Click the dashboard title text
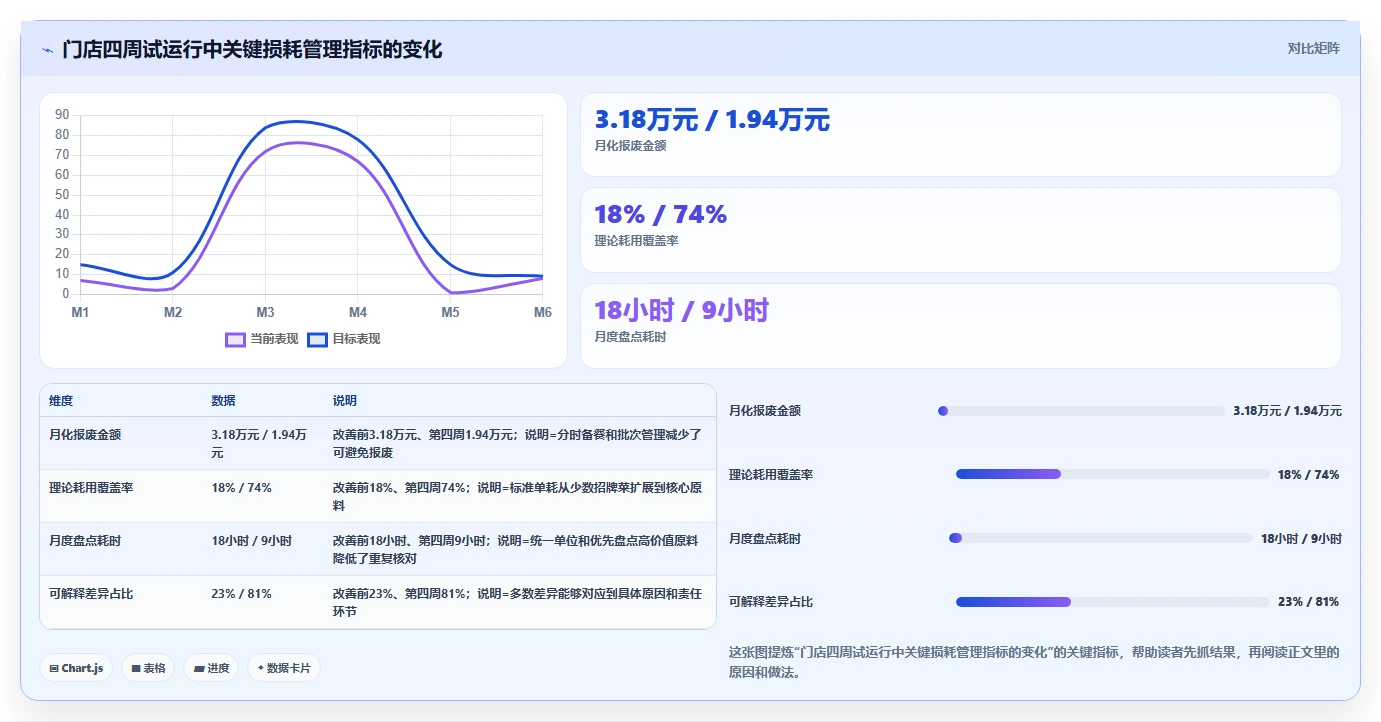The height and width of the screenshot is (722, 1381). (252, 49)
